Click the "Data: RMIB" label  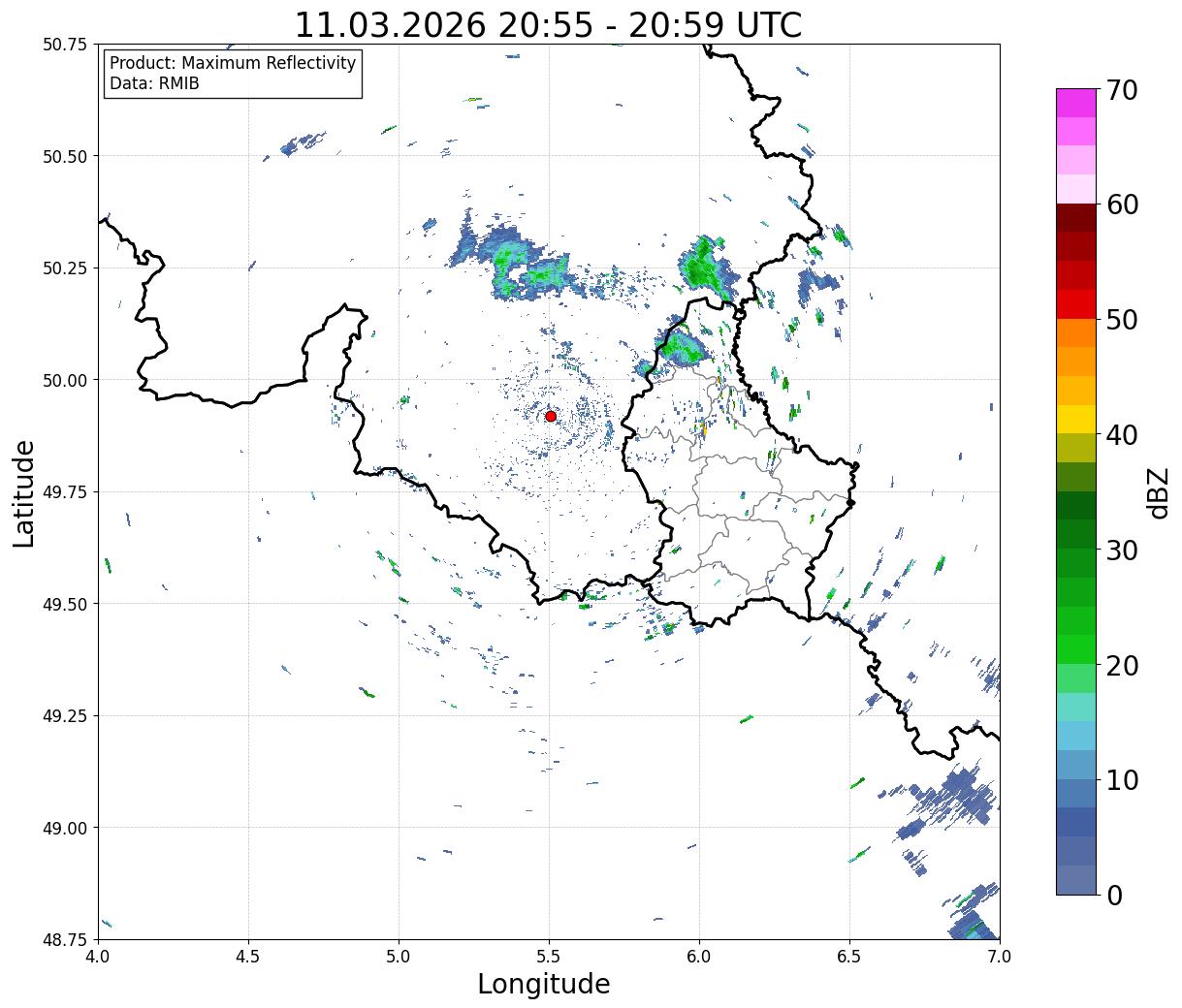[154, 83]
